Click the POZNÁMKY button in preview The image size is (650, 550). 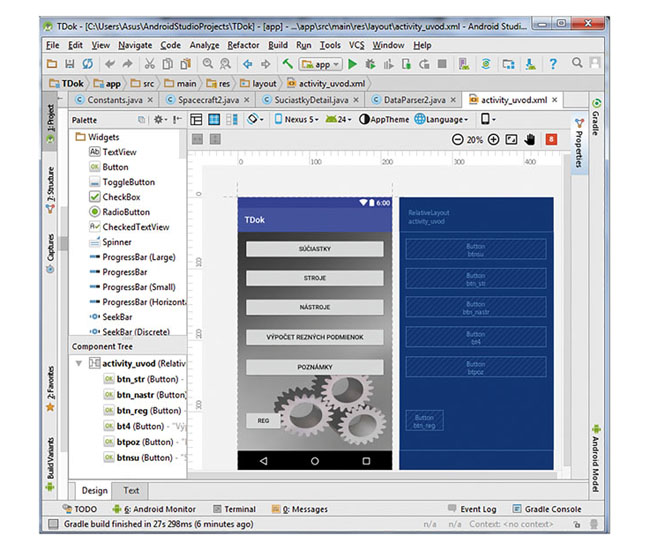pyautogui.click(x=315, y=367)
